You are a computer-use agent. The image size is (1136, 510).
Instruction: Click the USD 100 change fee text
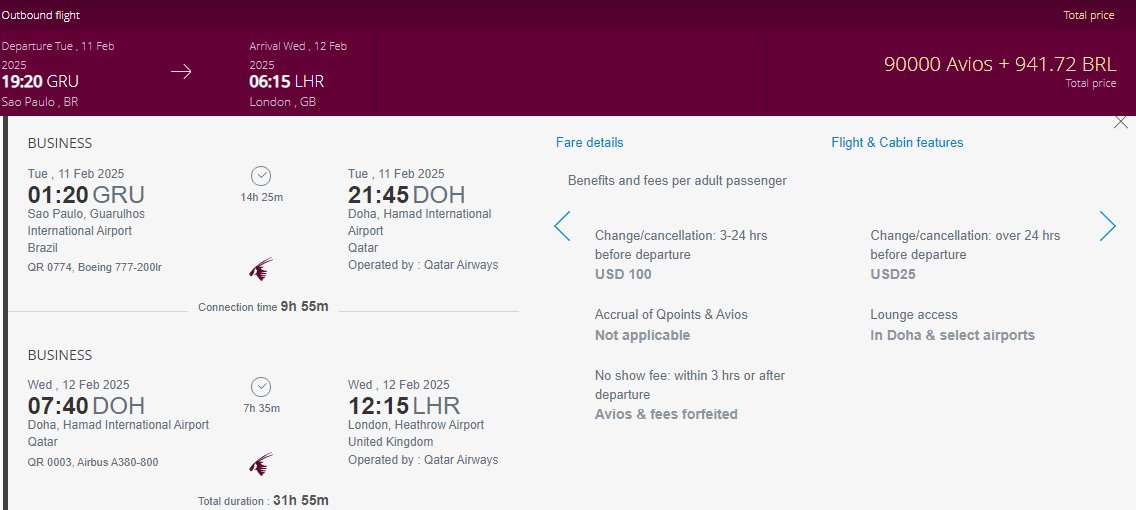[x=623, y=275]
